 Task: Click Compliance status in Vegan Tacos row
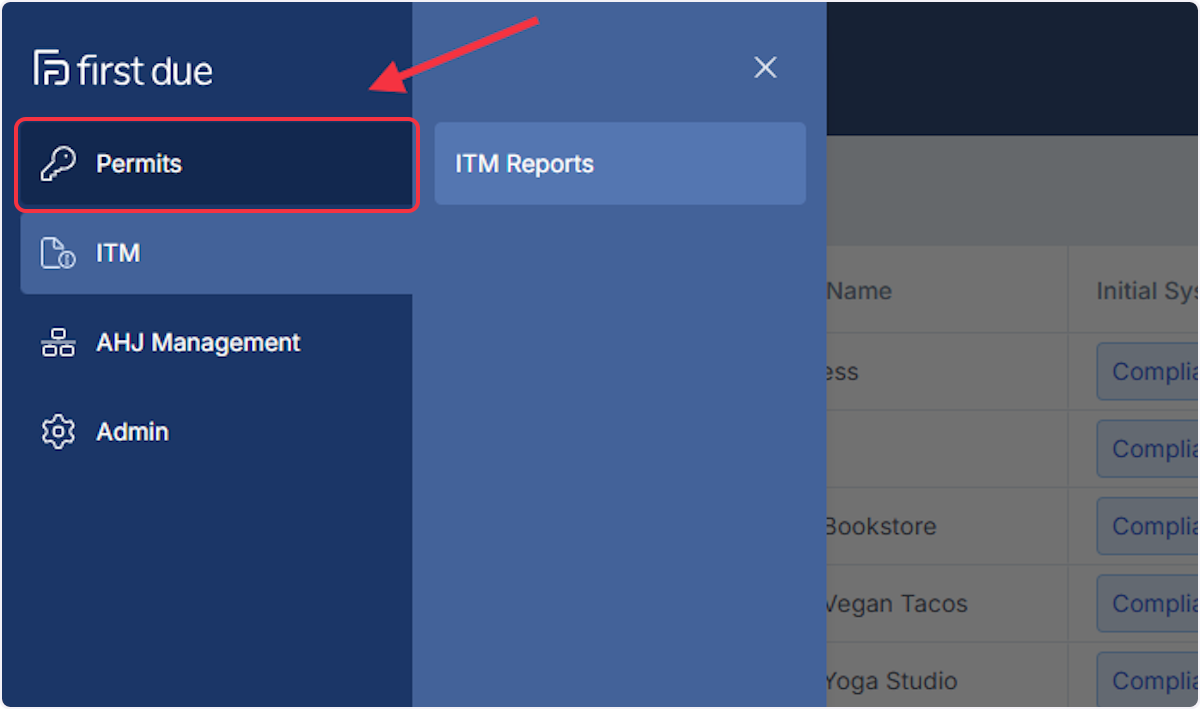coord(1147,603)
